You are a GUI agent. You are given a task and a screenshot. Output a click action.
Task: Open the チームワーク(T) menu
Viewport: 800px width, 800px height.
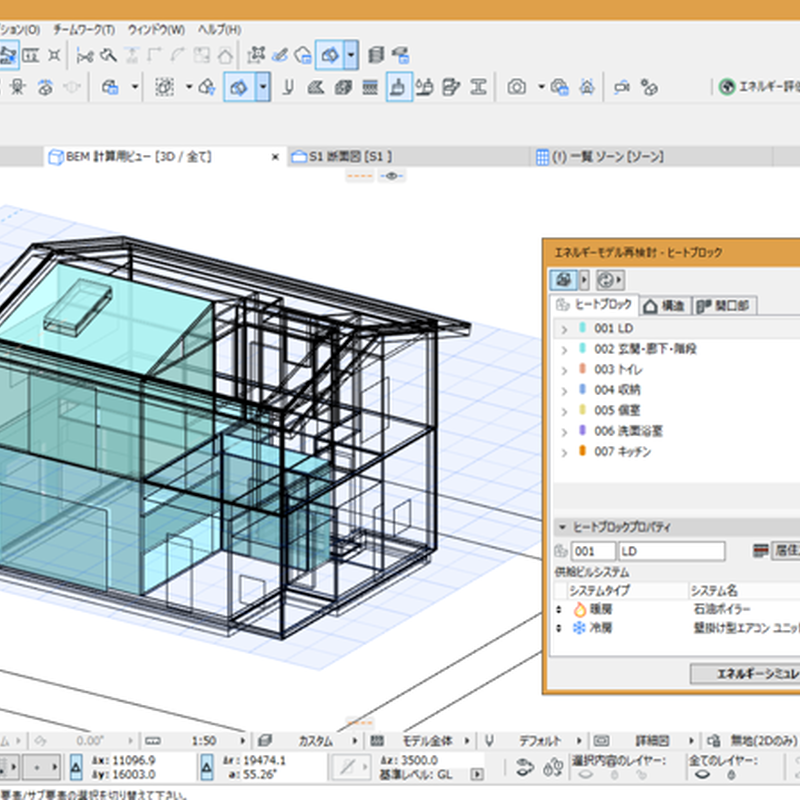click(84, 30)
